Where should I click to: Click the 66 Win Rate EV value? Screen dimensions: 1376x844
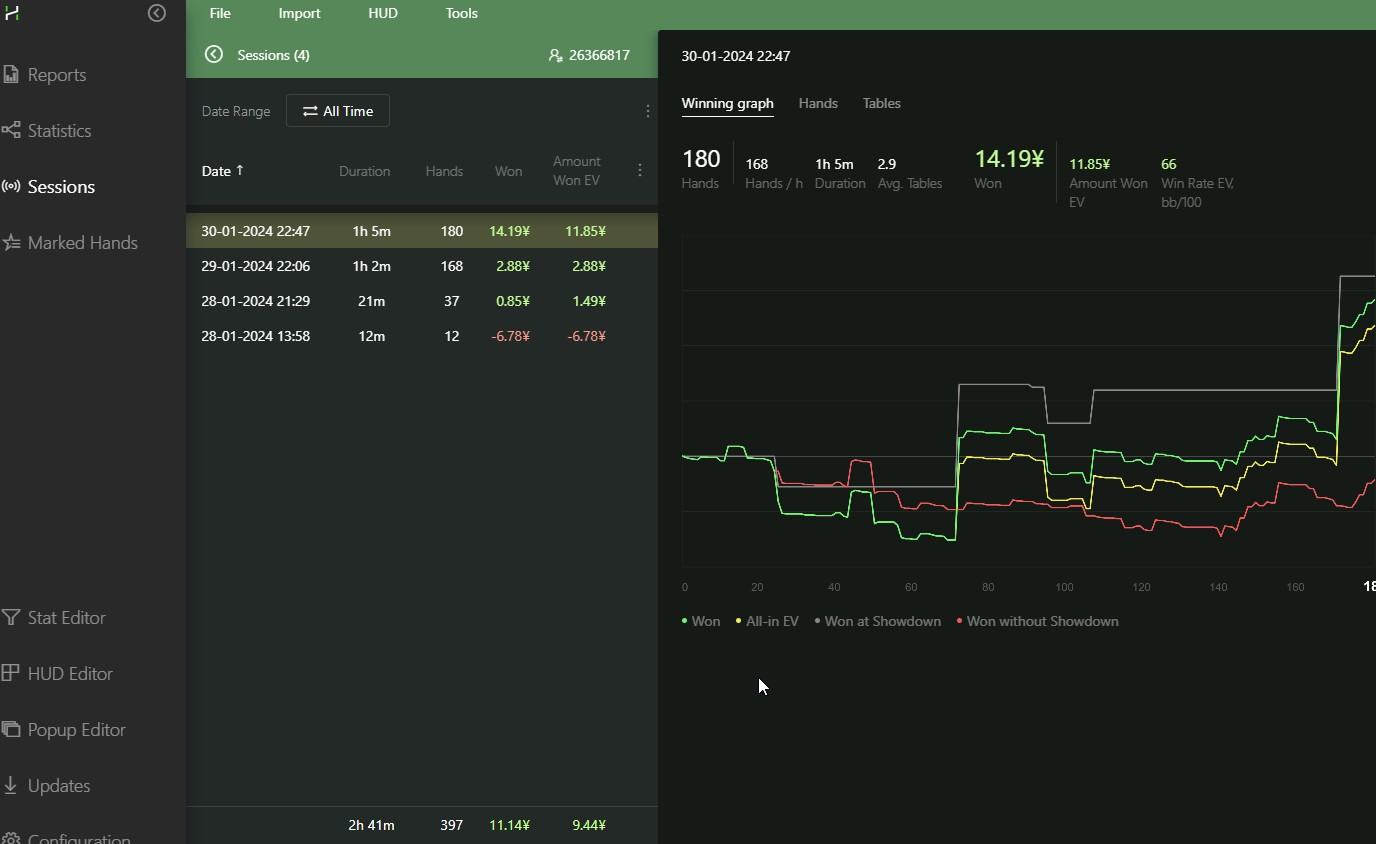(x=1169, y=164)
